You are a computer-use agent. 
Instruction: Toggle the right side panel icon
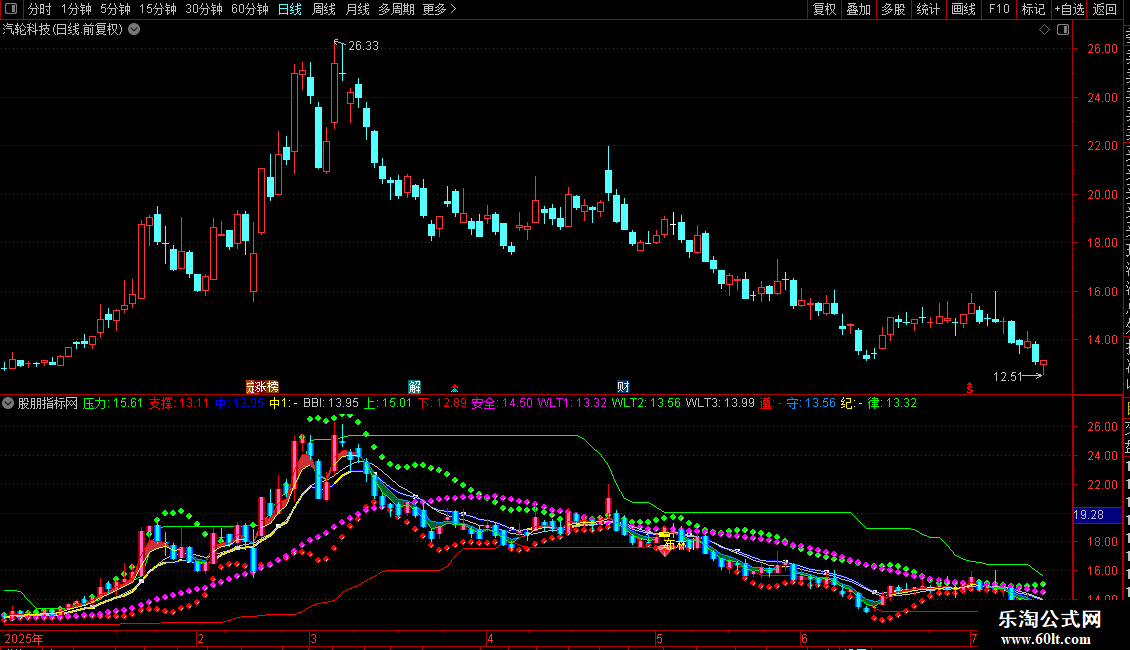[1063, 30]
